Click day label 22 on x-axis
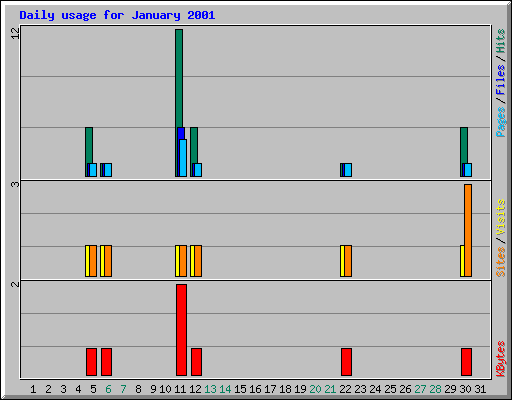Viewport: 512px width, 400px height. [x=345, y=389]
